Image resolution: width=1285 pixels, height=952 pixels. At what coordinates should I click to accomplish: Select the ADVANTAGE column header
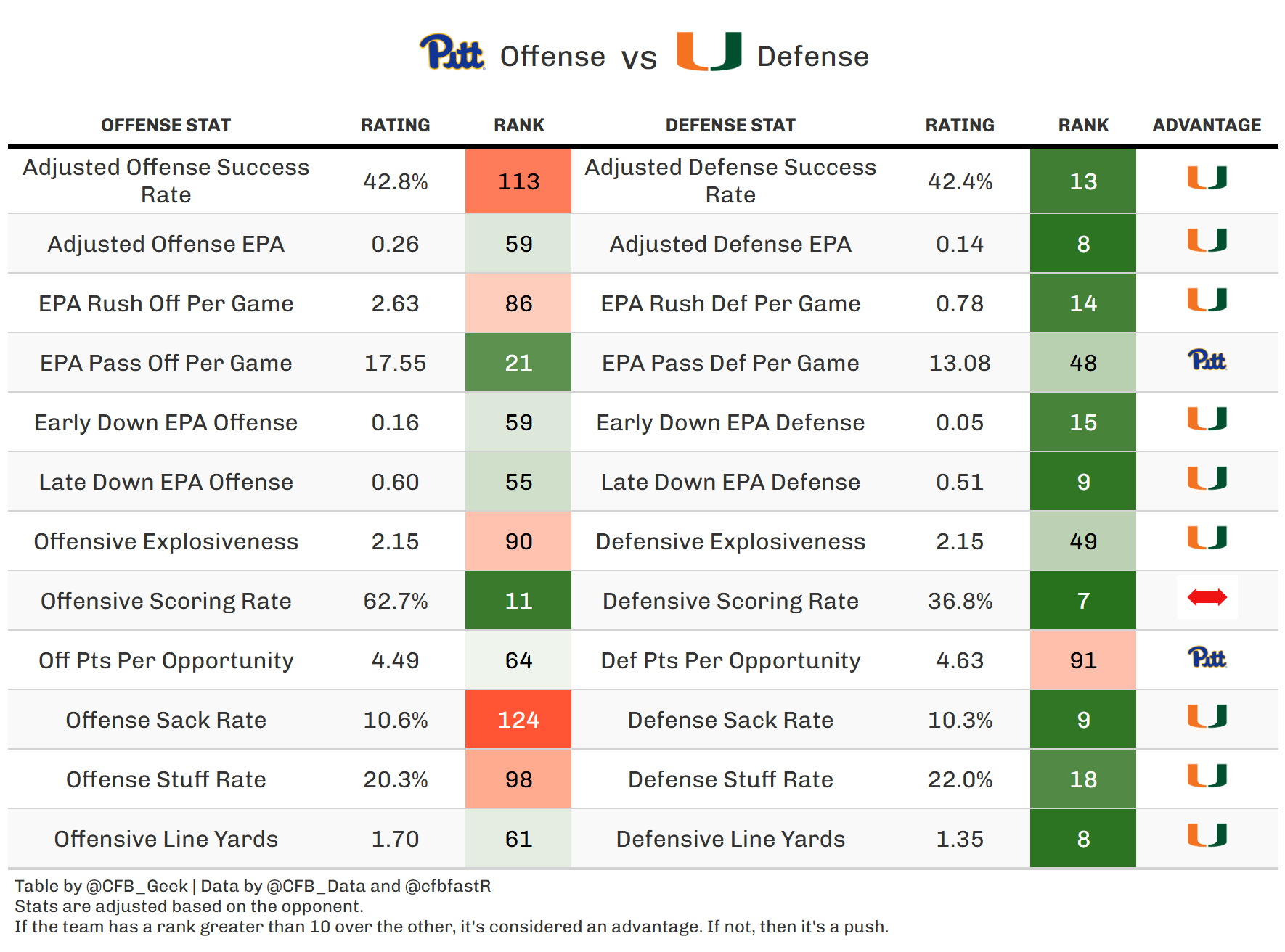point(1207,126)
